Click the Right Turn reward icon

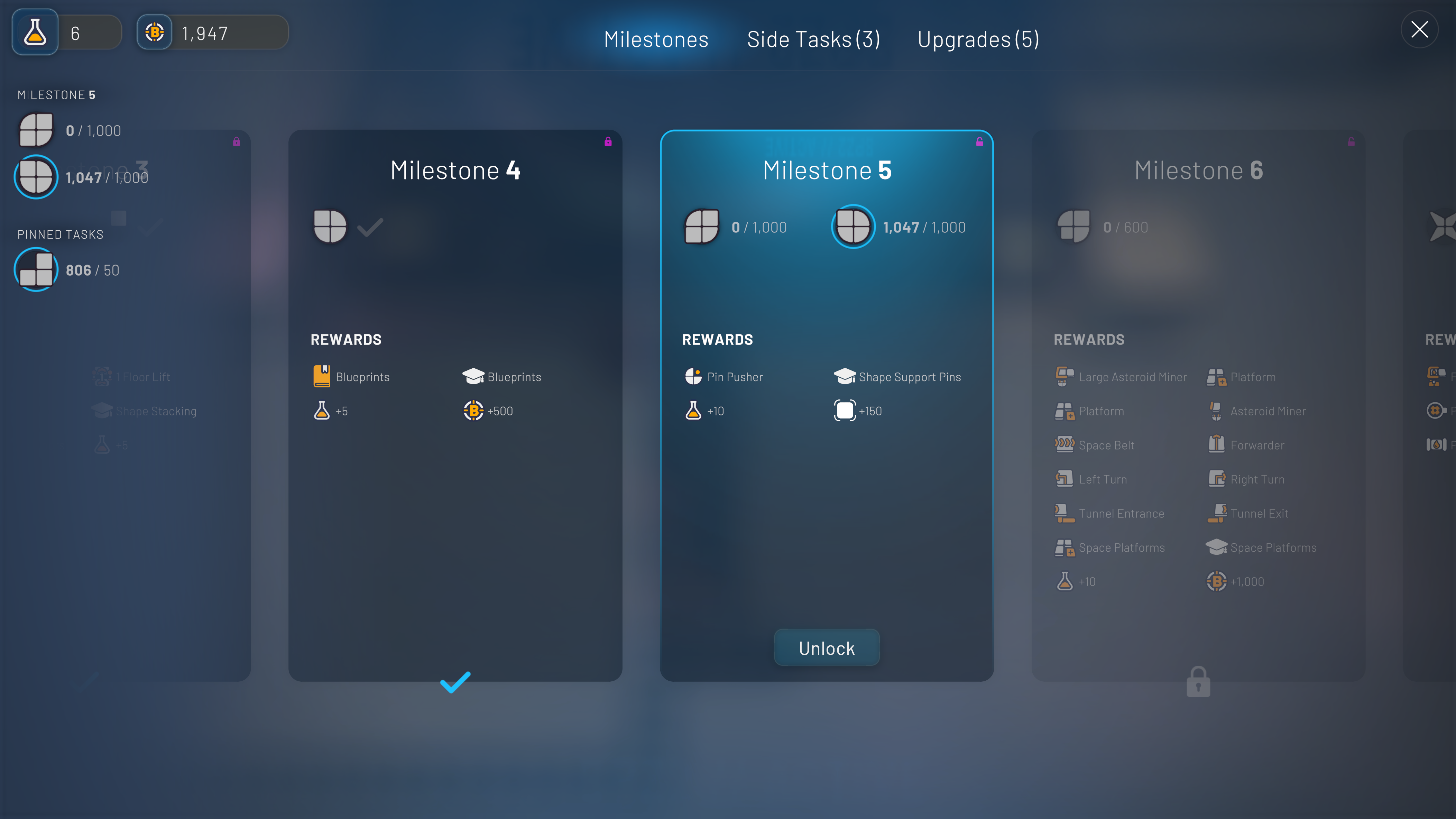click(x=1216, y=479)
